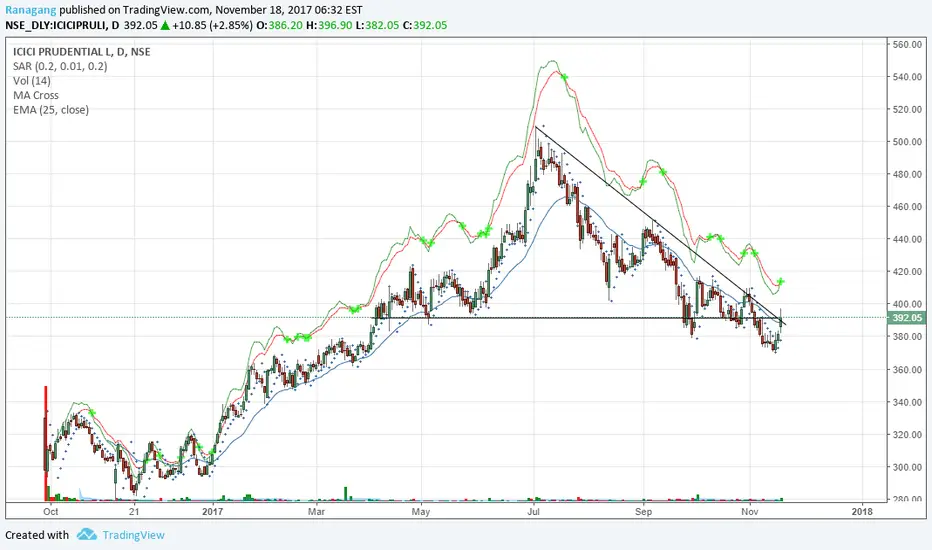
Task: Click the tall green volume bar in March
Action: (345, 494)
